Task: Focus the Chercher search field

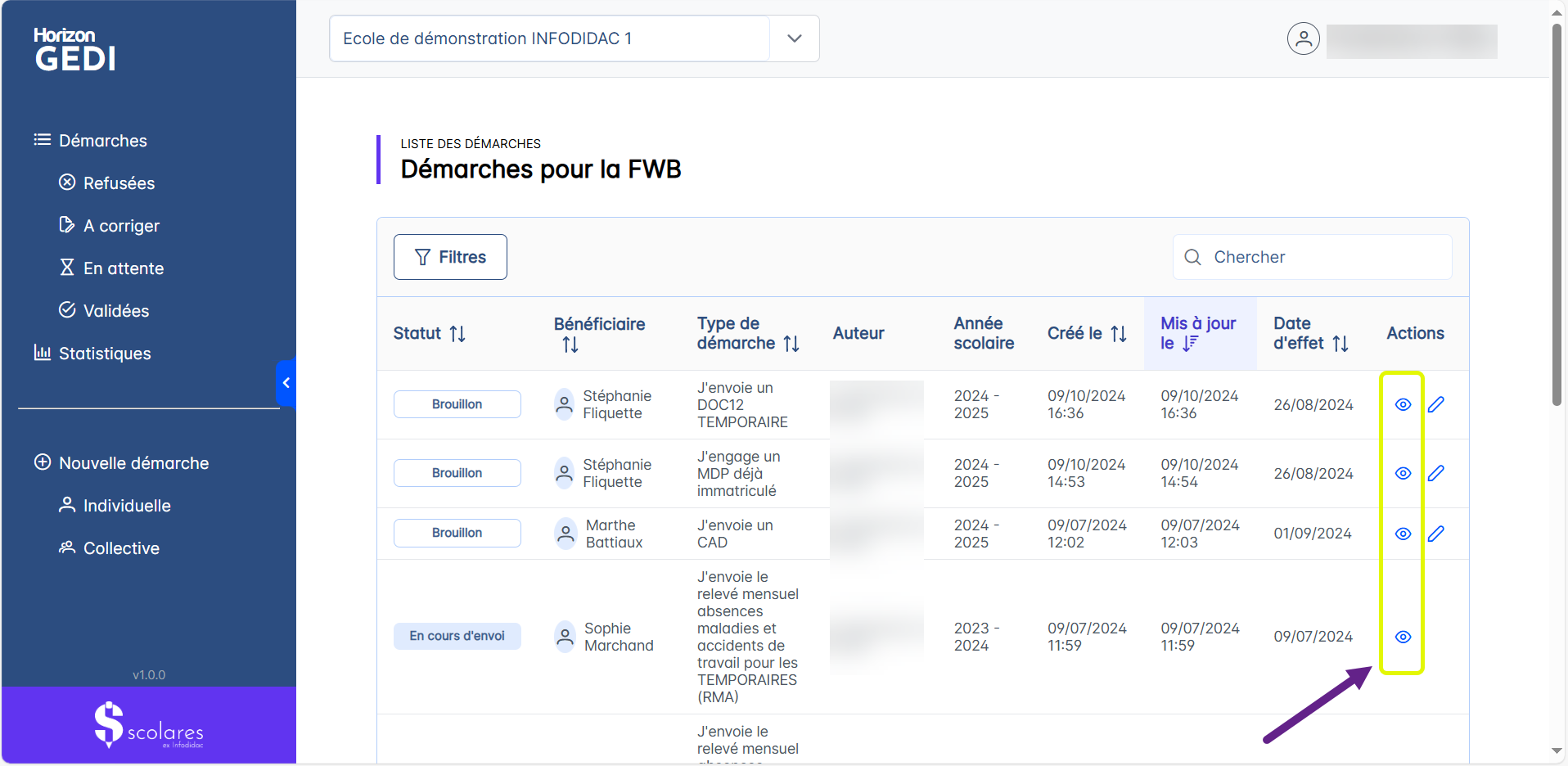Action: [x=1313, y=257]
